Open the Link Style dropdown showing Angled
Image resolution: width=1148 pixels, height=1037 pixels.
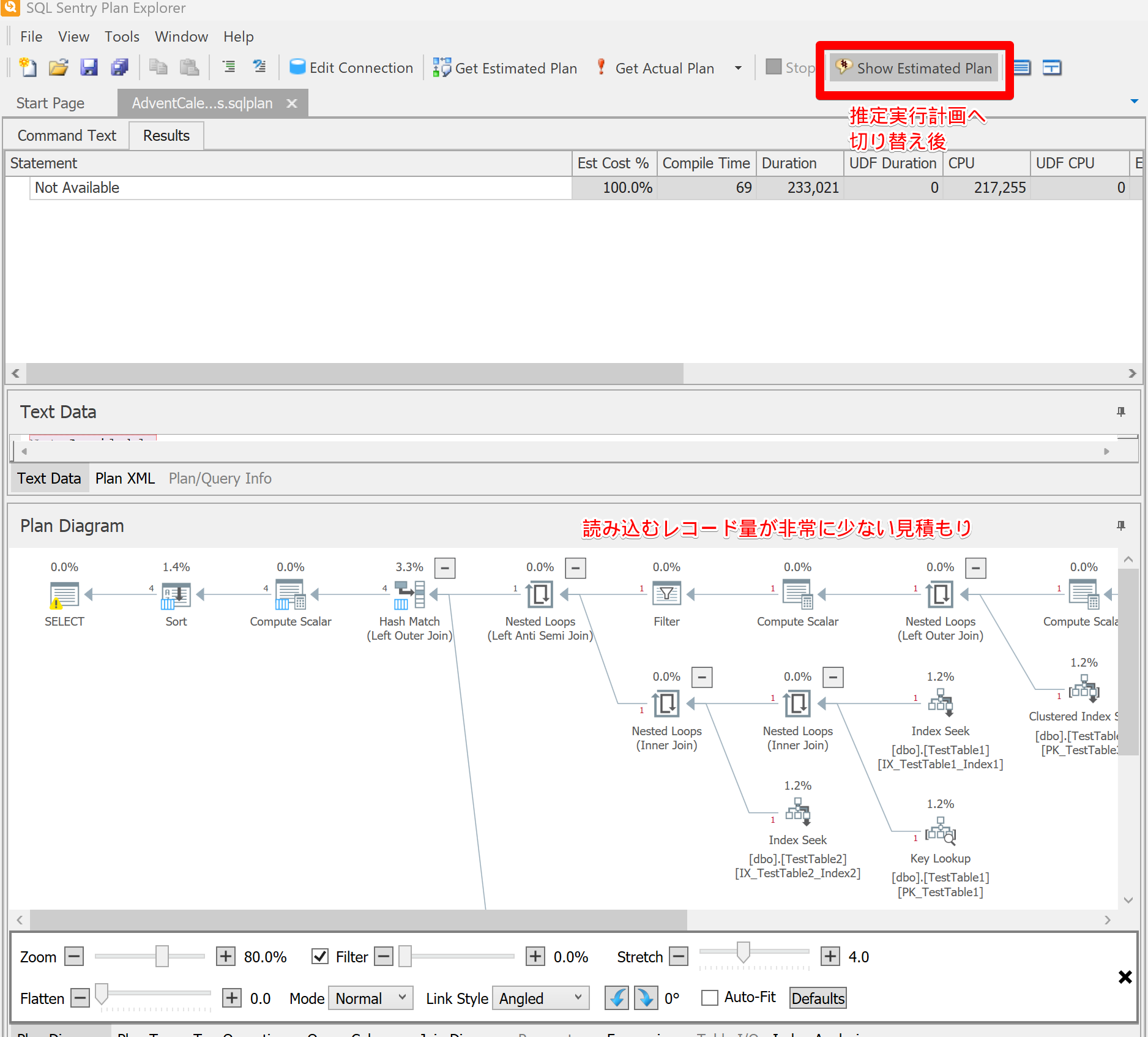tap(541, 998)
